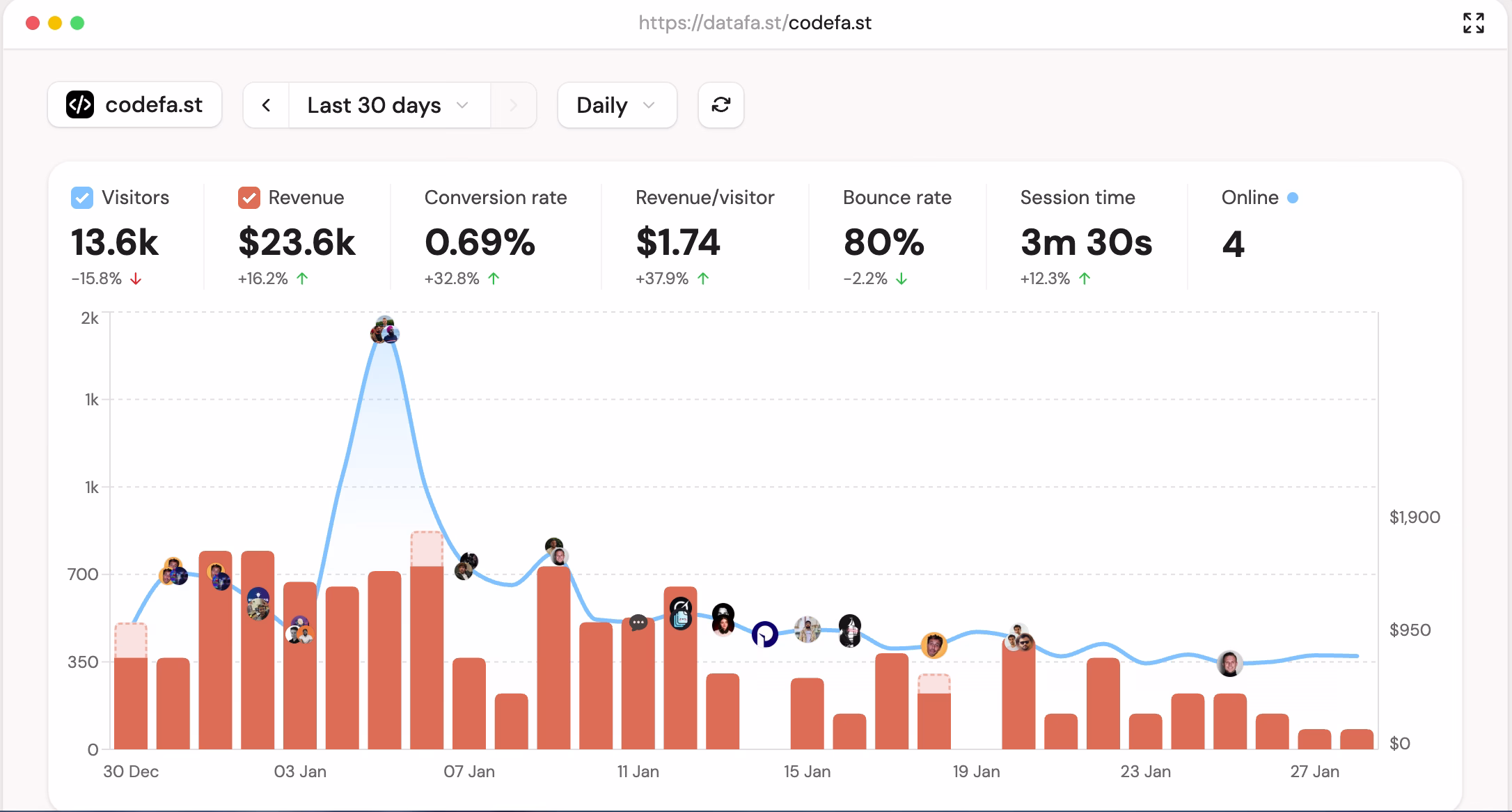The width and height of the screenshot is (1512, 812).
Task: Click avatar cluster at chart peak
Action: [x=384, y=330]
